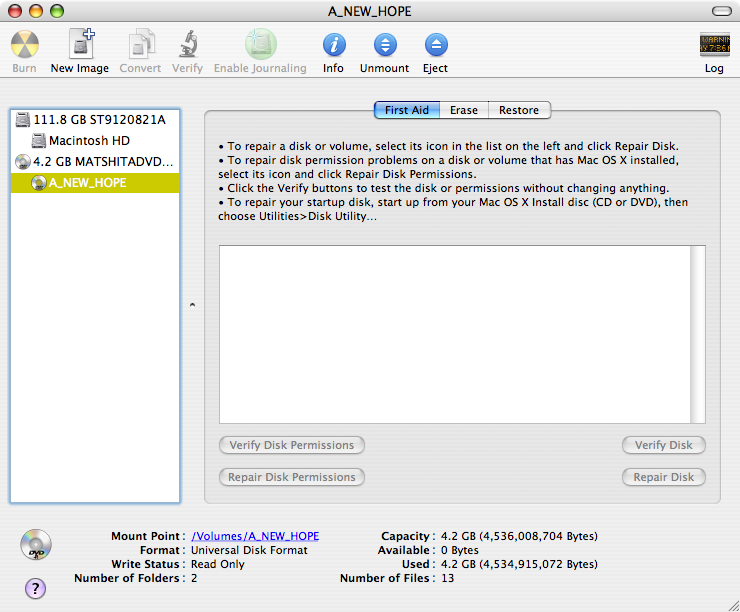
Task: Unmount the selected volume
Action: pos(384,46)
